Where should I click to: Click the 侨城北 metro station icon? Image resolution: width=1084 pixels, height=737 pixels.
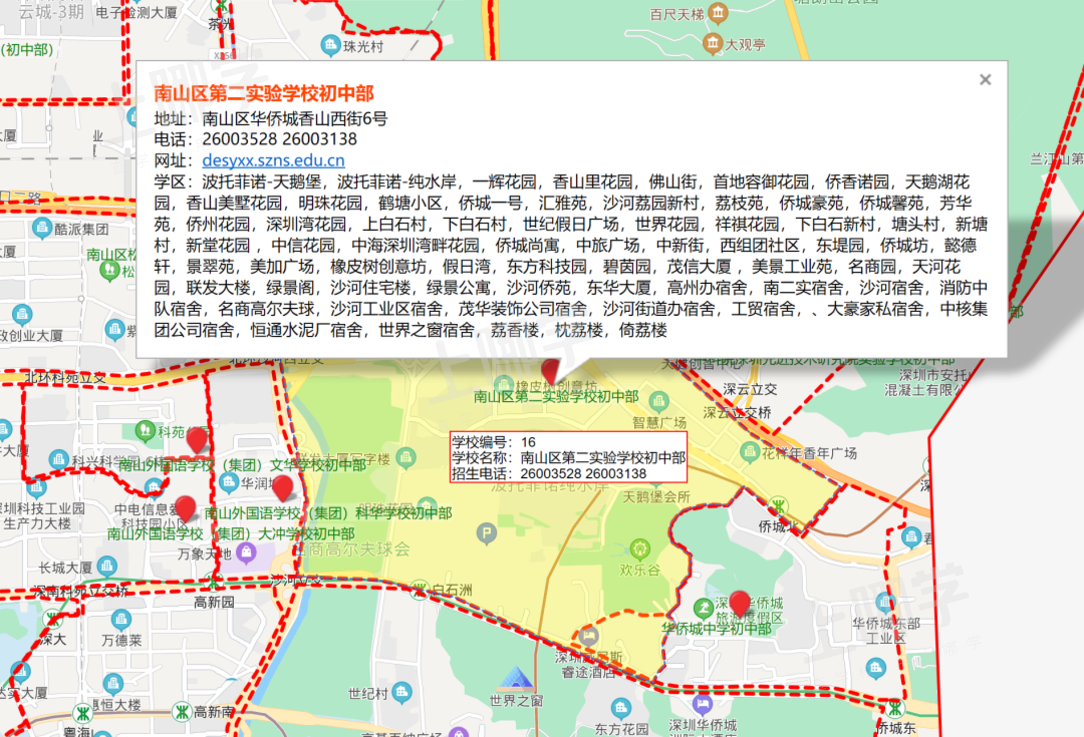[778, 505]
